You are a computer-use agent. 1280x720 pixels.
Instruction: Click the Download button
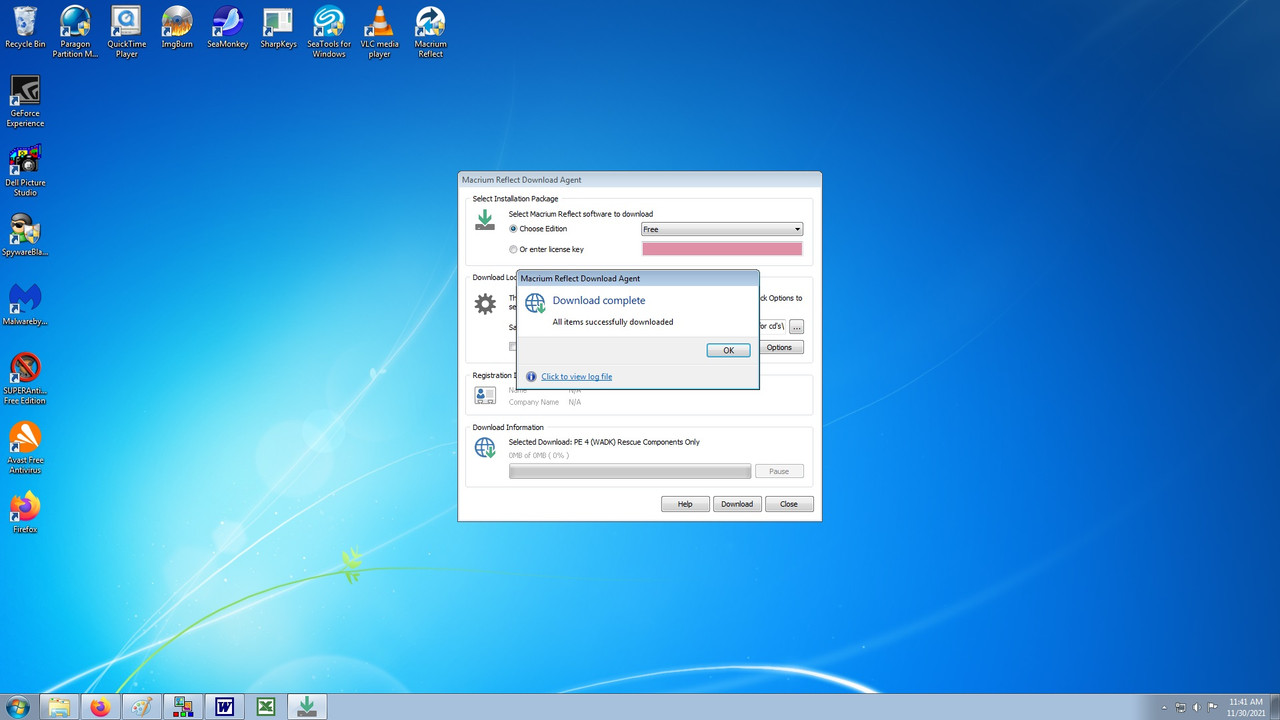[737, 504]
